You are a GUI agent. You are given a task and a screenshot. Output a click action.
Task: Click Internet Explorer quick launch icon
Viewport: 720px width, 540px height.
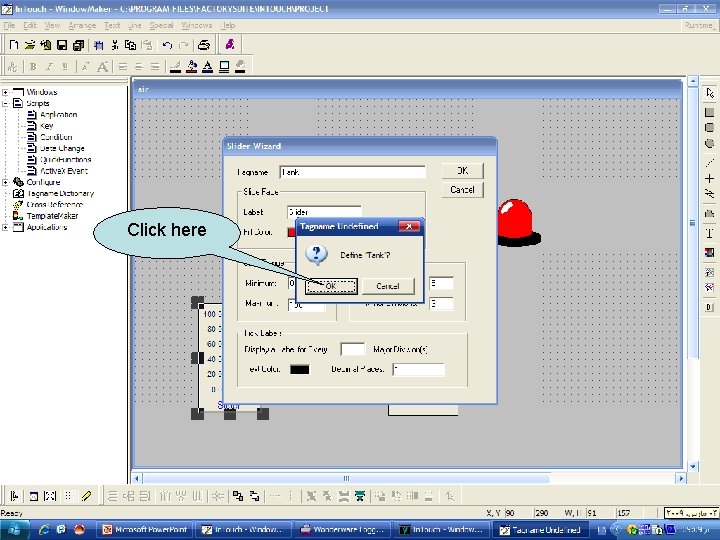coord(44,530)
